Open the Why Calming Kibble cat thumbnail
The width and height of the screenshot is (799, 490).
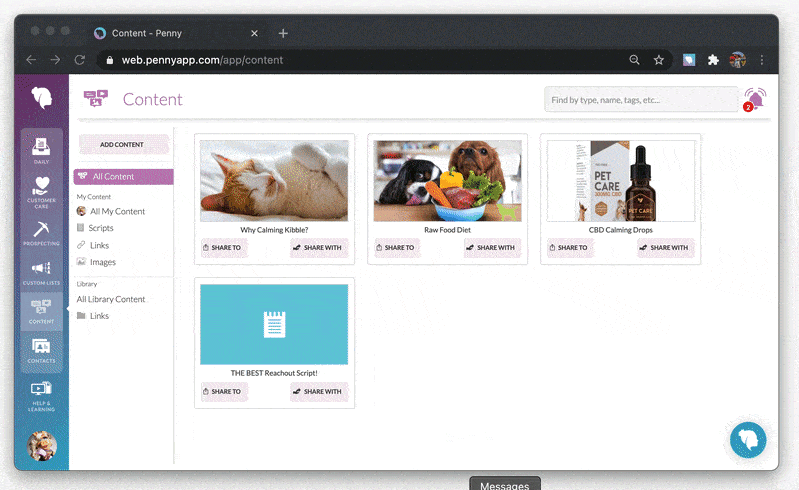click(274, 181)
